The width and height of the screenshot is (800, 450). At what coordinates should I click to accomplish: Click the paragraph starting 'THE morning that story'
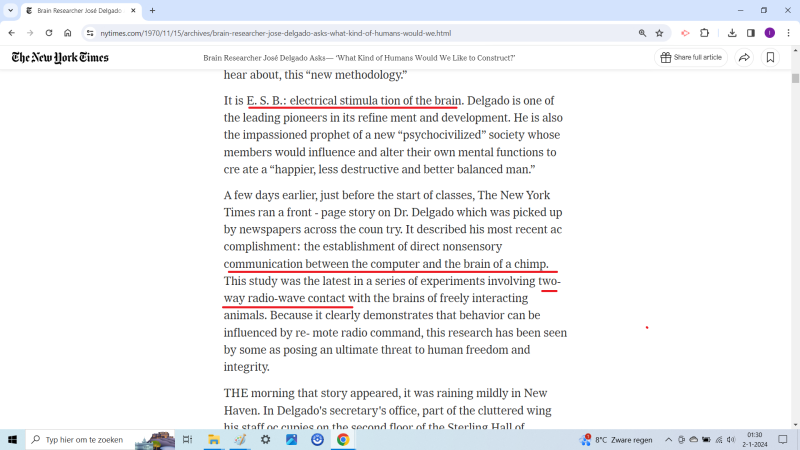click(x=387, y=410)
